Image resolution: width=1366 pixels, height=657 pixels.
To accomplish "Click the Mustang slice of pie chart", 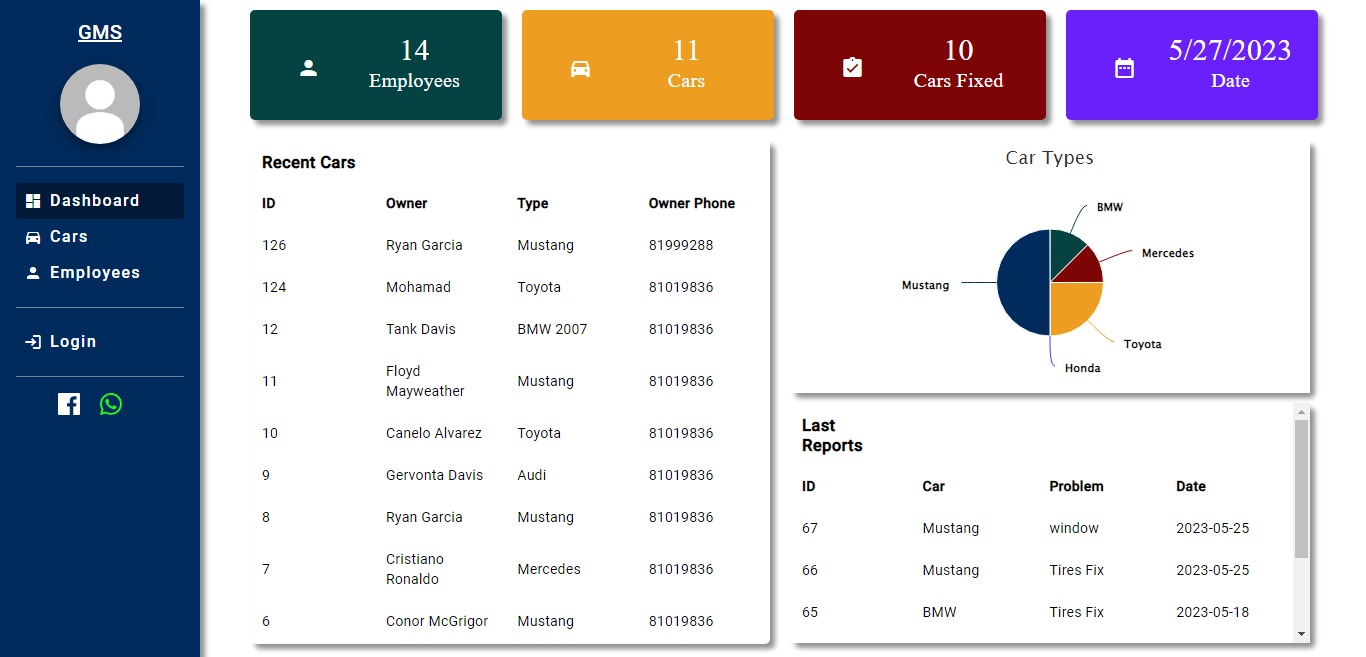I will (x=1022, y=283).
